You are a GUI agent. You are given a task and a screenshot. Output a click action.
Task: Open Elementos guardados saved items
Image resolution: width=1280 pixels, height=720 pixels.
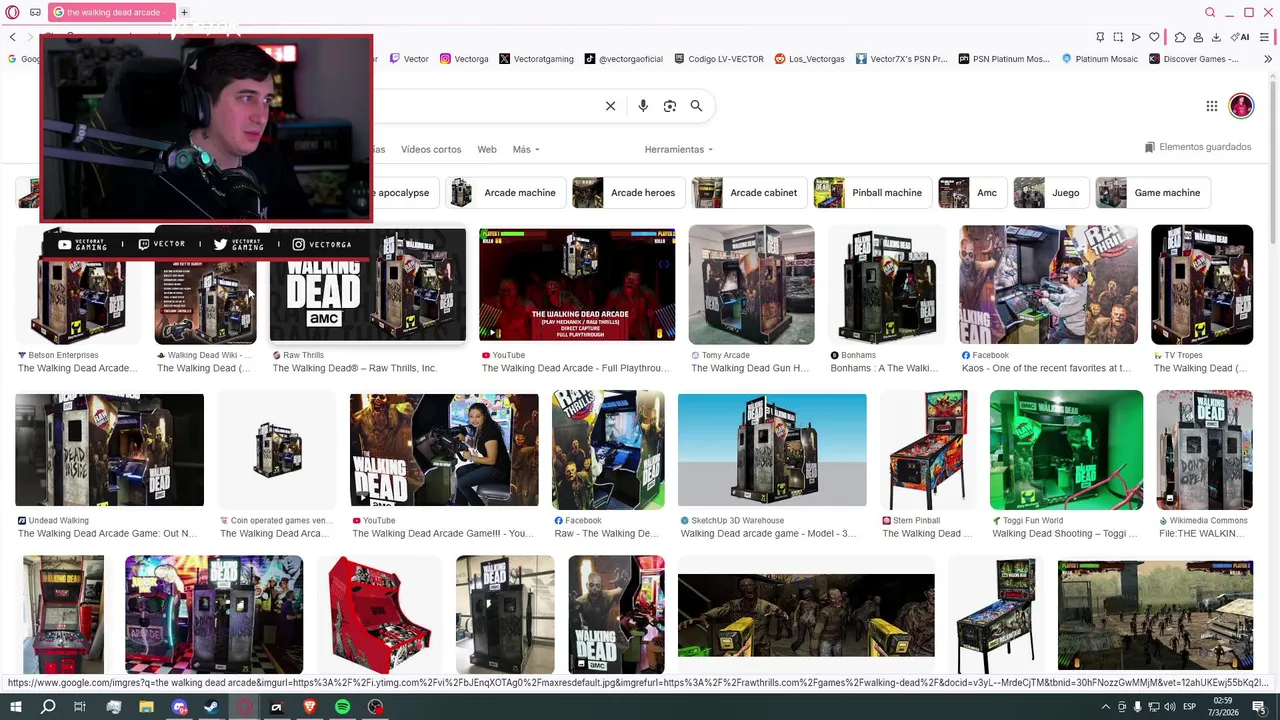pos(1198,147)
